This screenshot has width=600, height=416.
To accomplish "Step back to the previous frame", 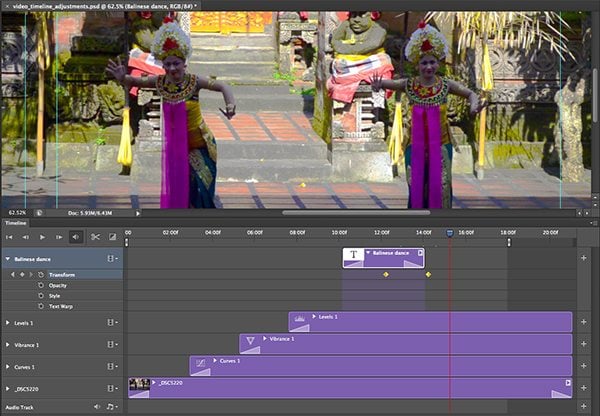I will coord(25,237).
